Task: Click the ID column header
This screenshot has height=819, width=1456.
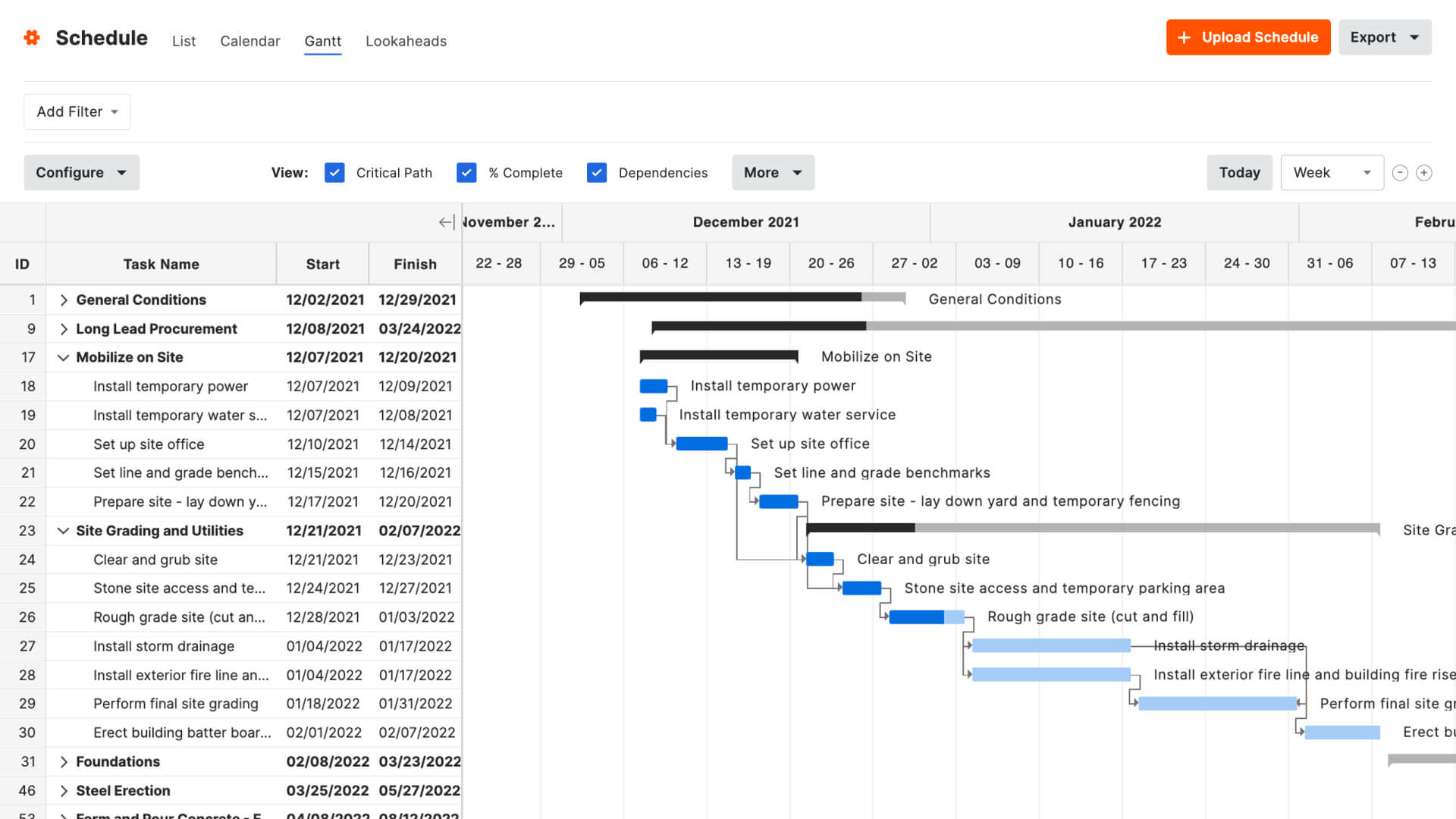Action: point(22,264)
